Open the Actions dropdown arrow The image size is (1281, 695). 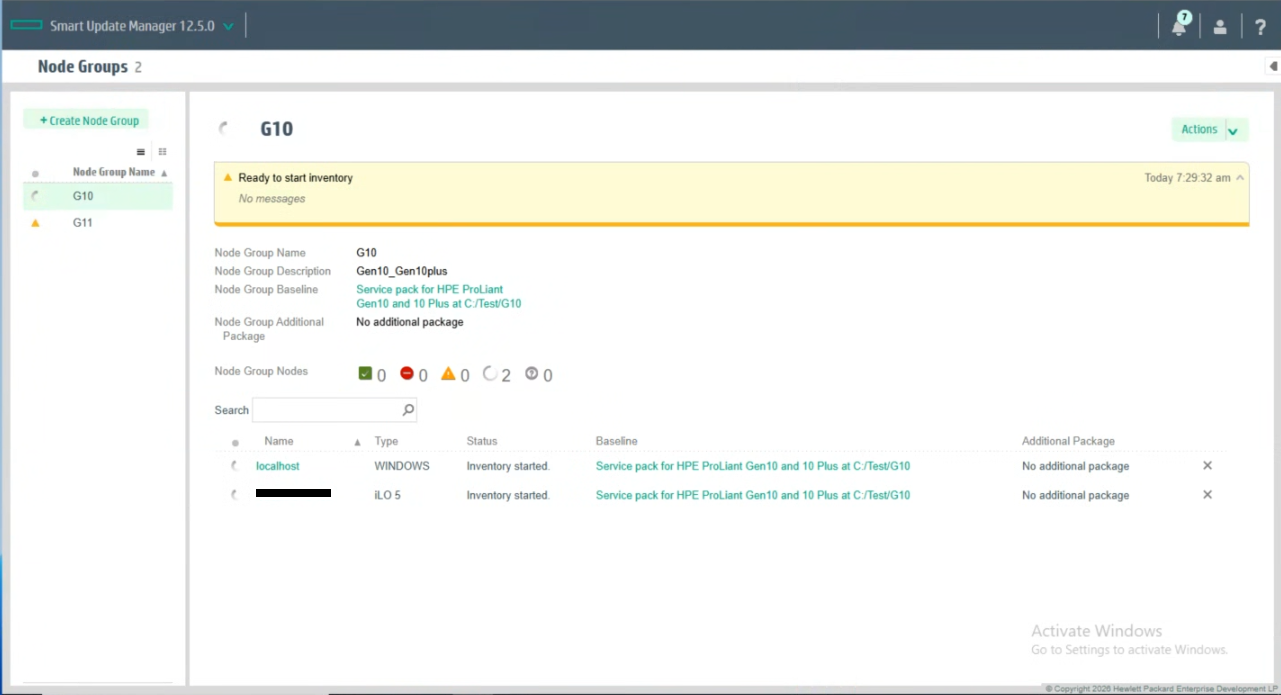coord(1233,131)
